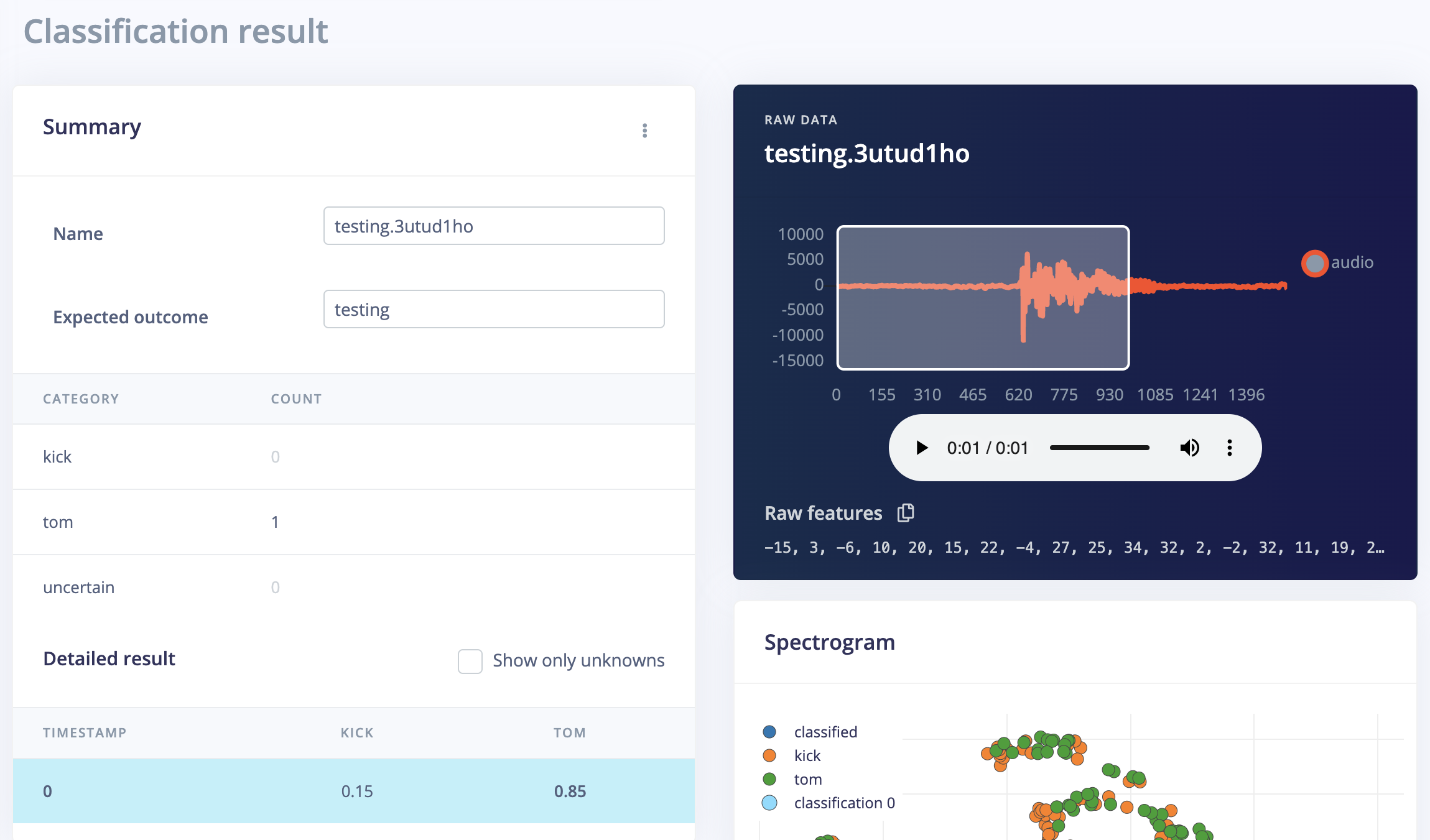Toggle classified legend item in Spectrogram
Image resolution: width=1430 pixels, height=840 pixels.
[x=825, y=732]
